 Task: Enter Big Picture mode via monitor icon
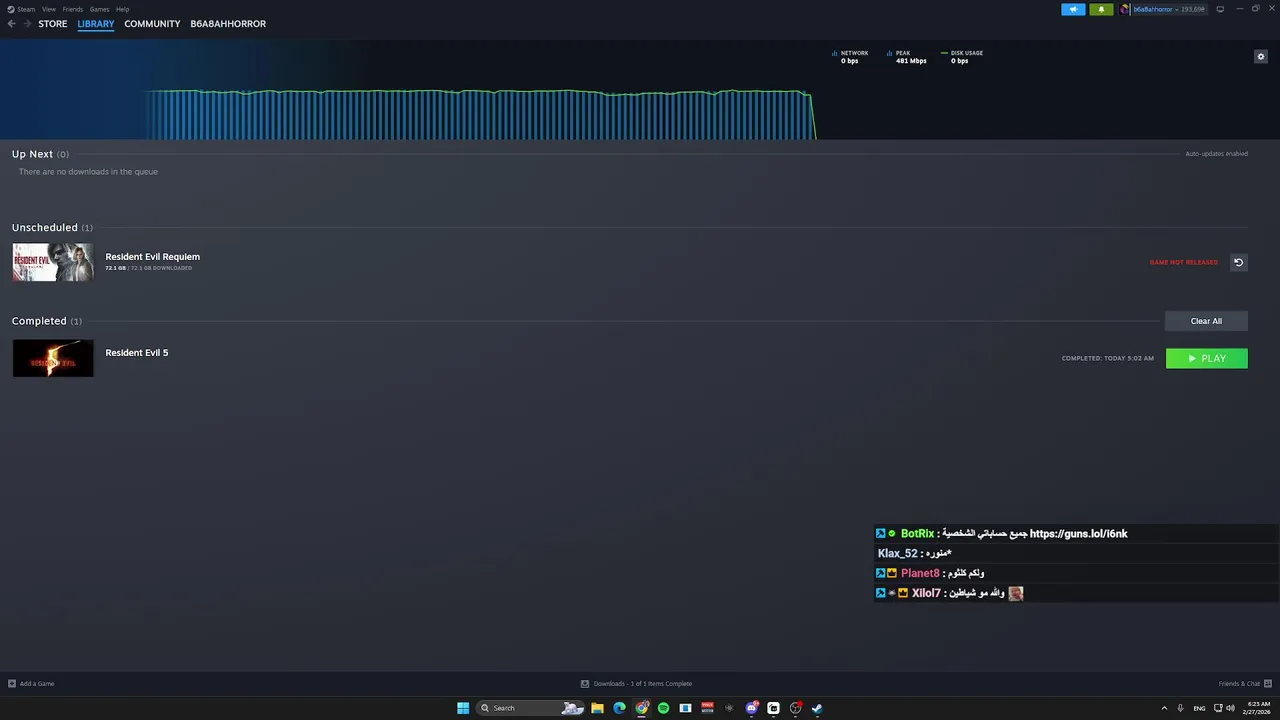[x=1220, y=9]
